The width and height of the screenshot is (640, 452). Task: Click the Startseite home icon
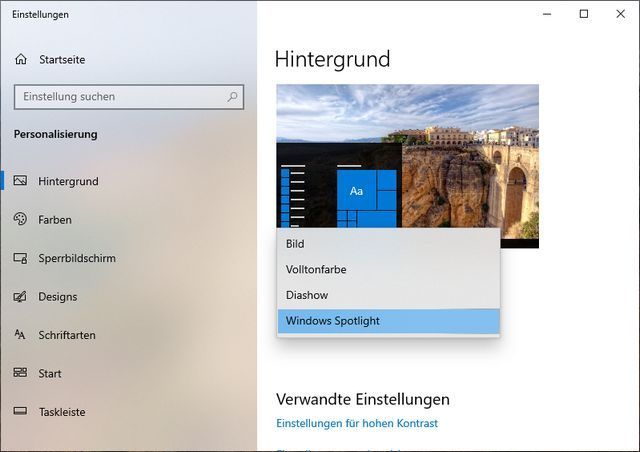click(21, 59)
